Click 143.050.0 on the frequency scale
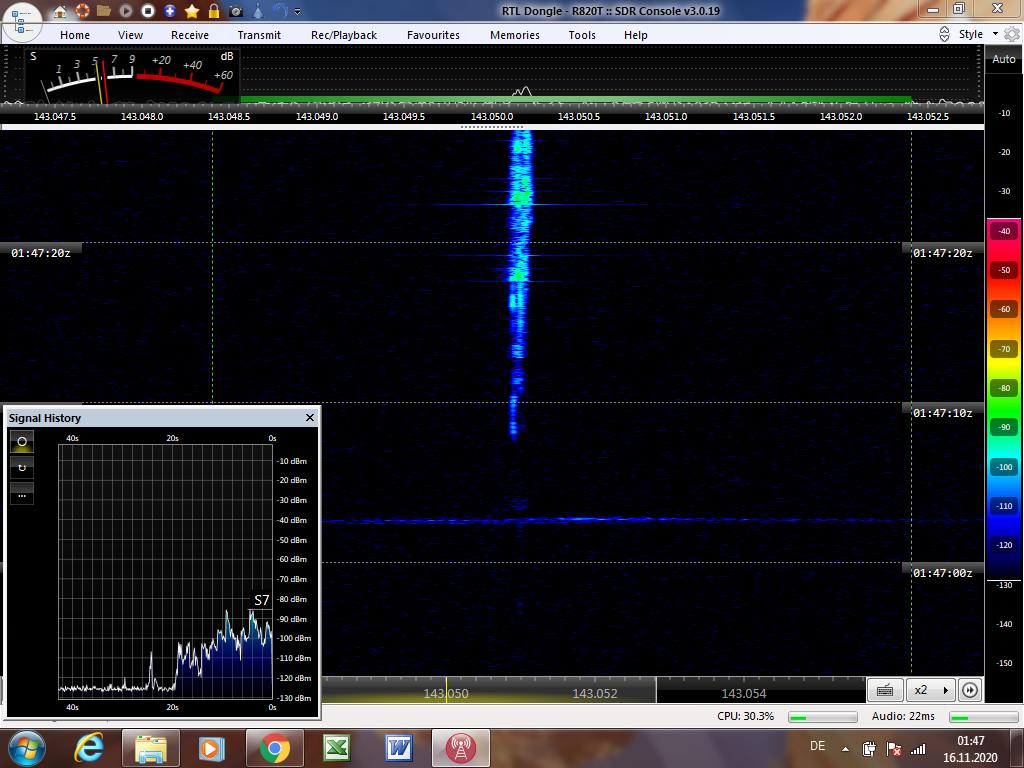 [492, 116]
